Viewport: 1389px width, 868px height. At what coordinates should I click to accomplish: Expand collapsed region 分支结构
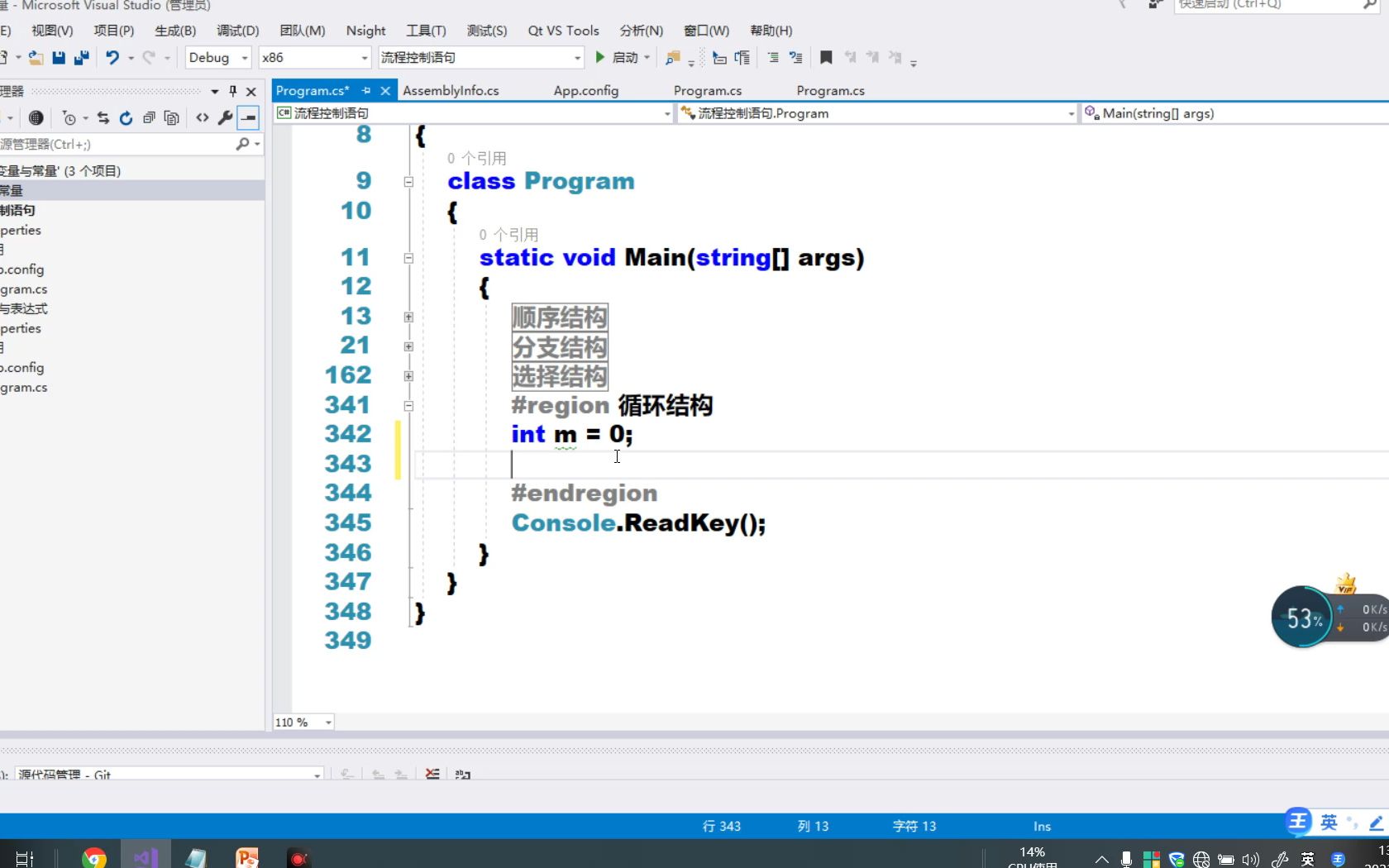[x=408, y=347]
